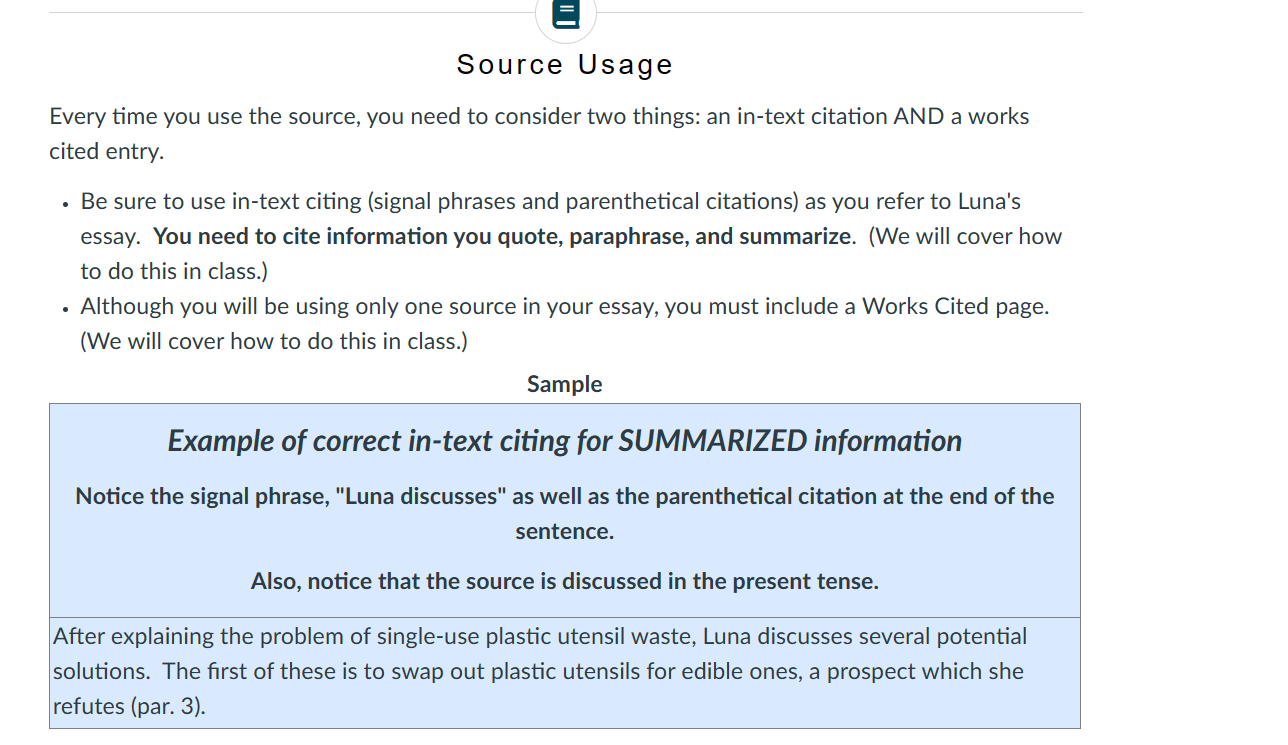Click the bold "Sample" label
The image size is (1288, 745).
565,384
